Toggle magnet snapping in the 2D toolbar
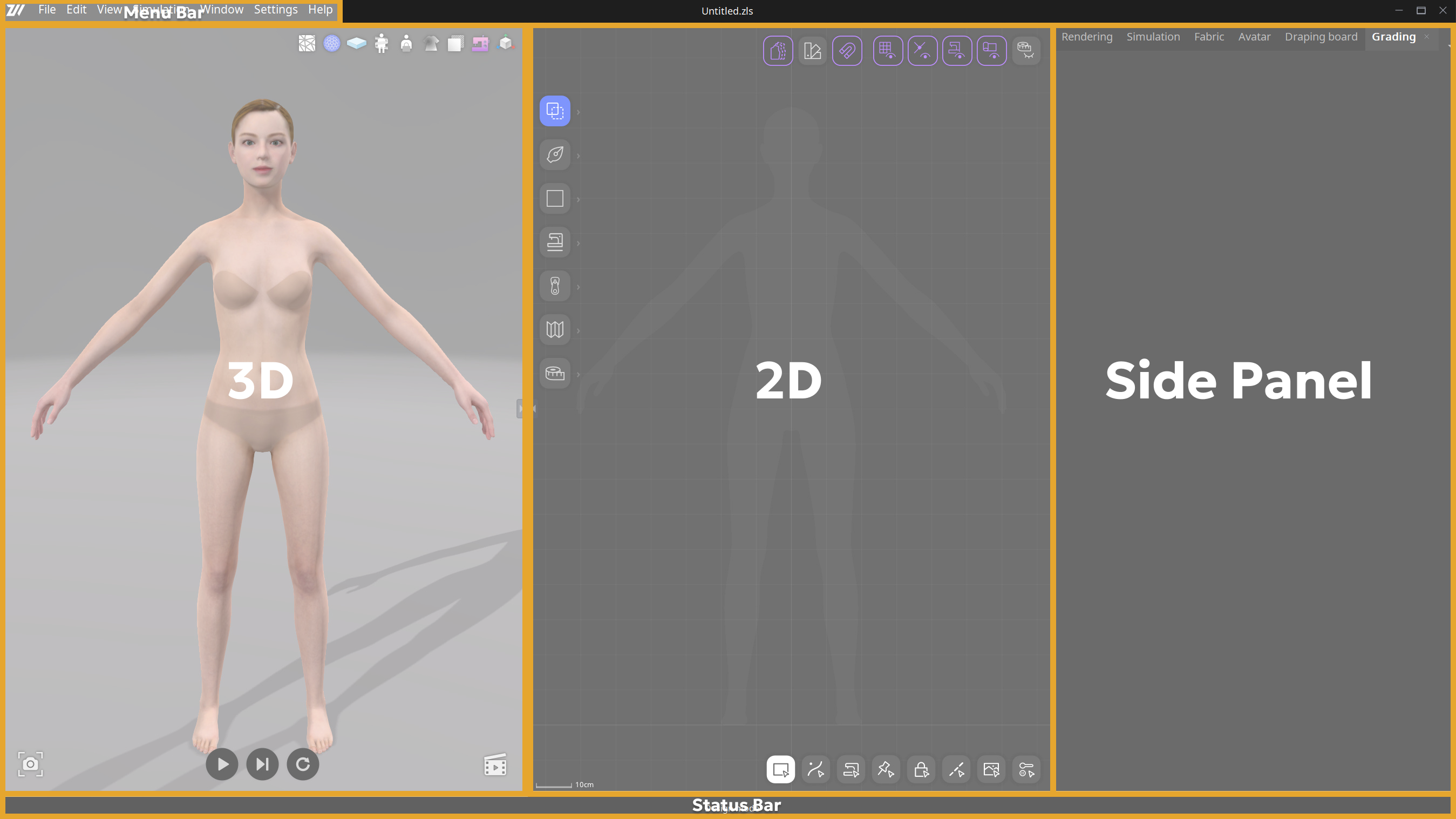 (x=847, y=50)
